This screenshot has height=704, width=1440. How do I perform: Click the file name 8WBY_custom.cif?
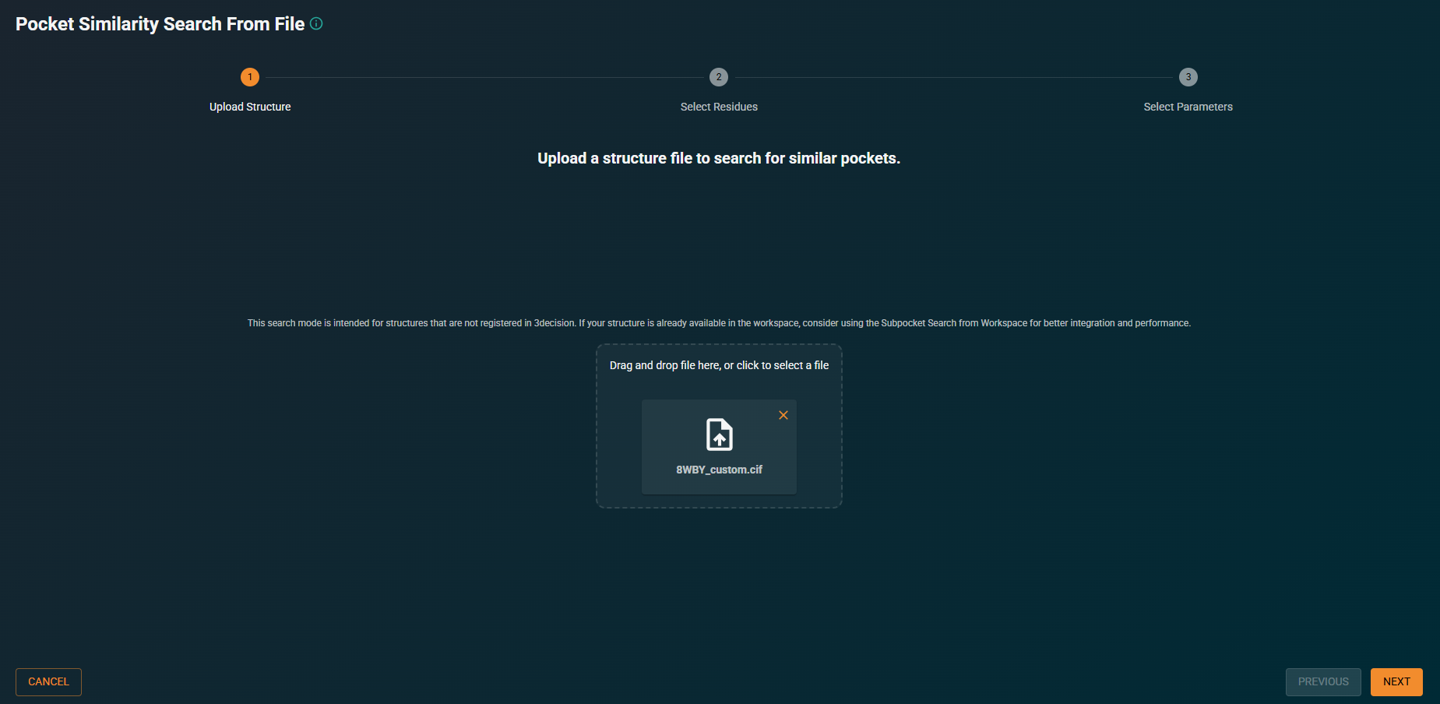[x=719, y=468]
